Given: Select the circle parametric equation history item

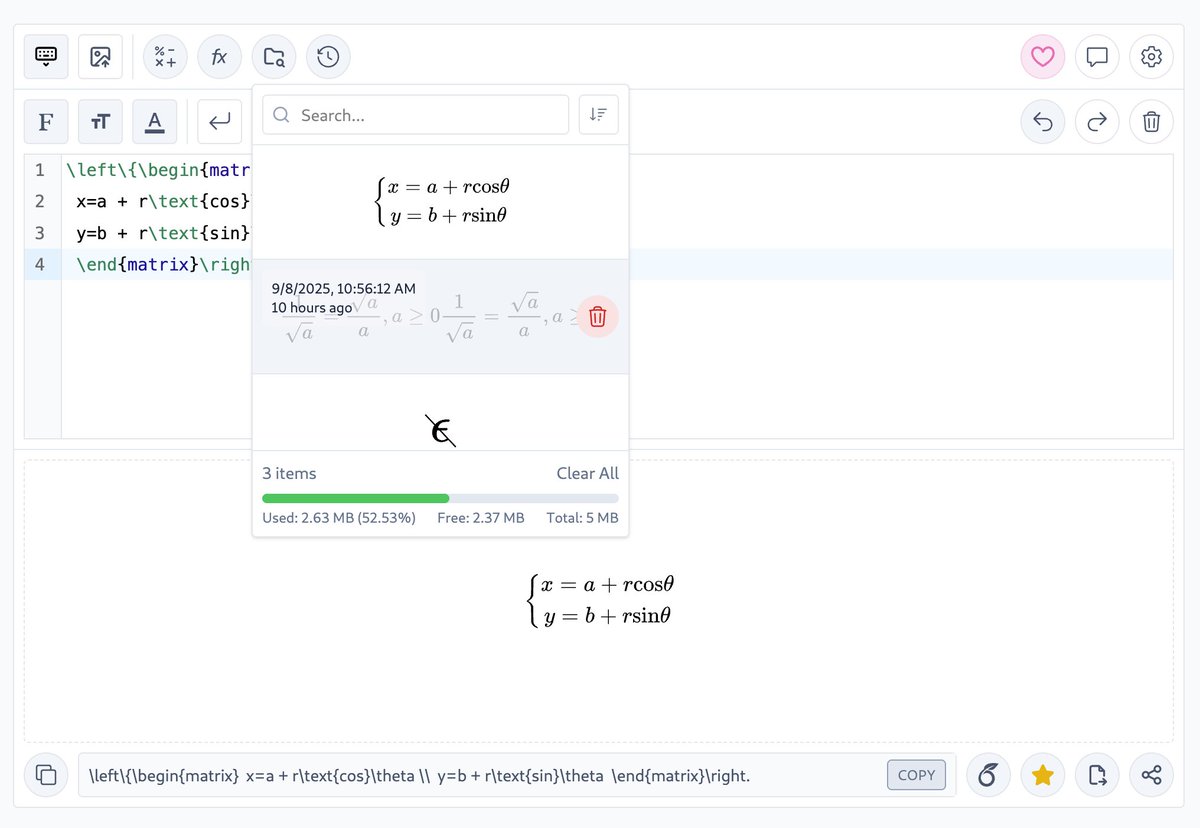Looking at the screenshot, I should pos(440,202).
